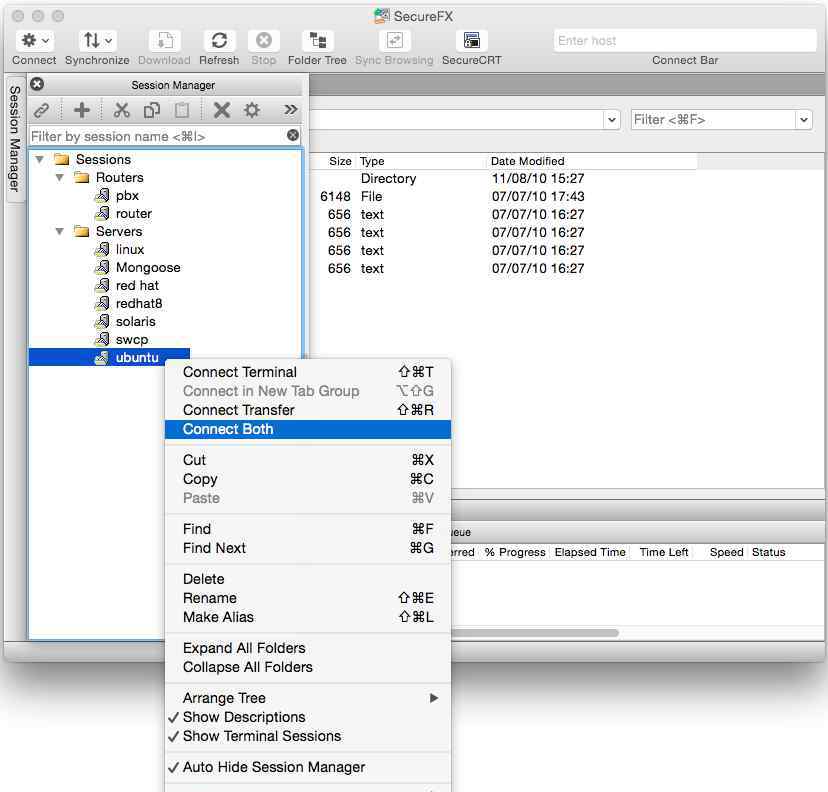
Task: Click the Session Manager vertical side tab
Action: 14,139
